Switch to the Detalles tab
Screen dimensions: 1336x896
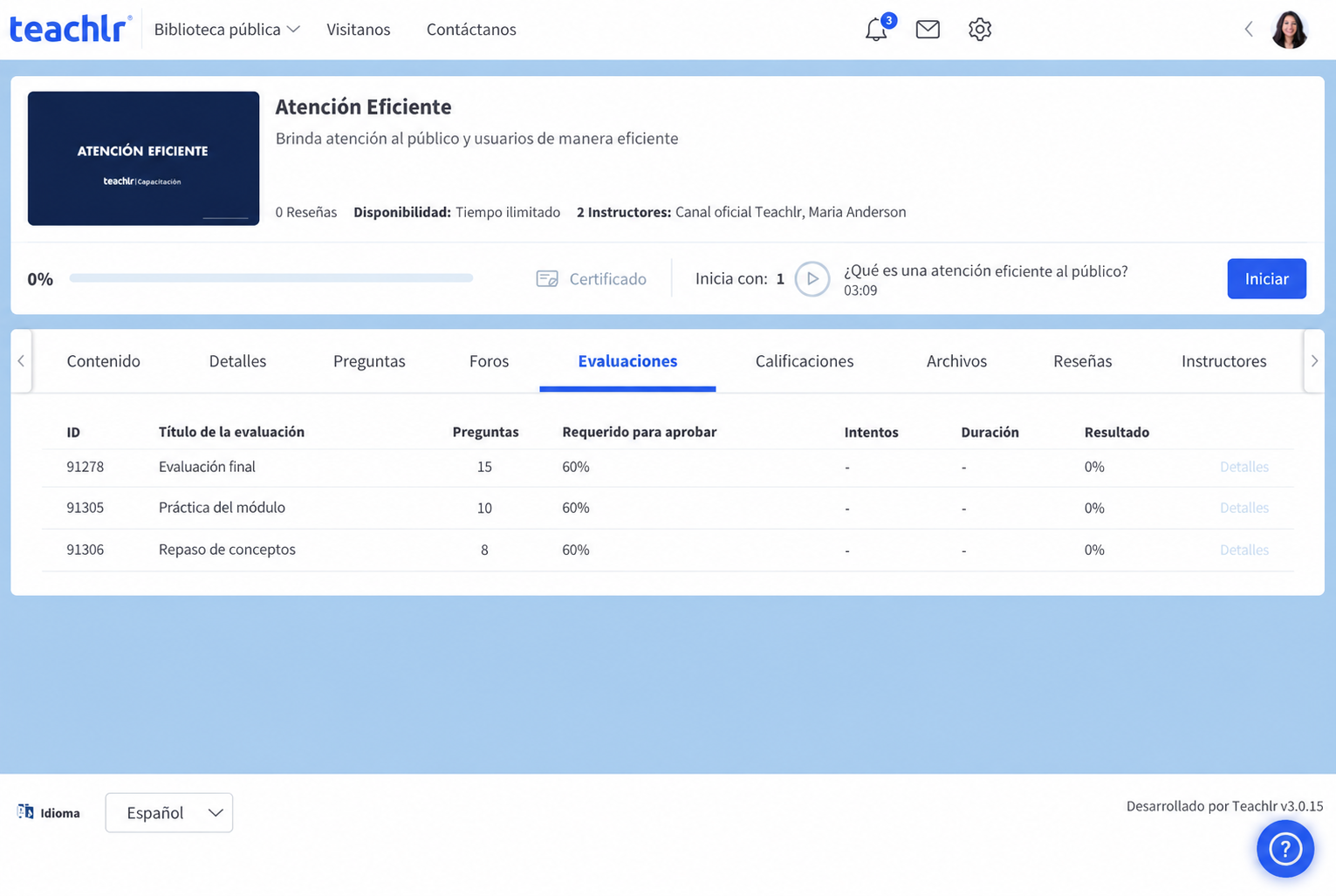(237, 361)
